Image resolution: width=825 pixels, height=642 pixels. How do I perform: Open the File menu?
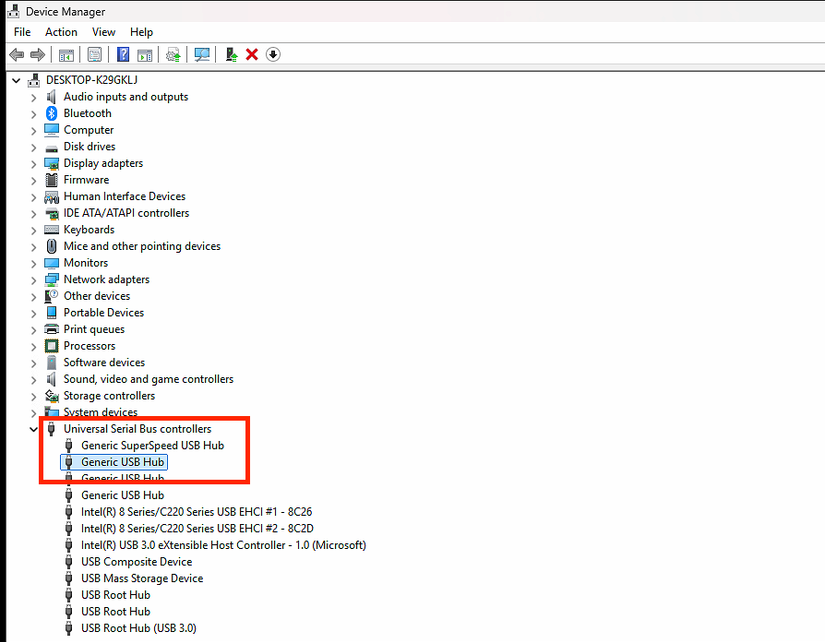click(x=22, y=32)
